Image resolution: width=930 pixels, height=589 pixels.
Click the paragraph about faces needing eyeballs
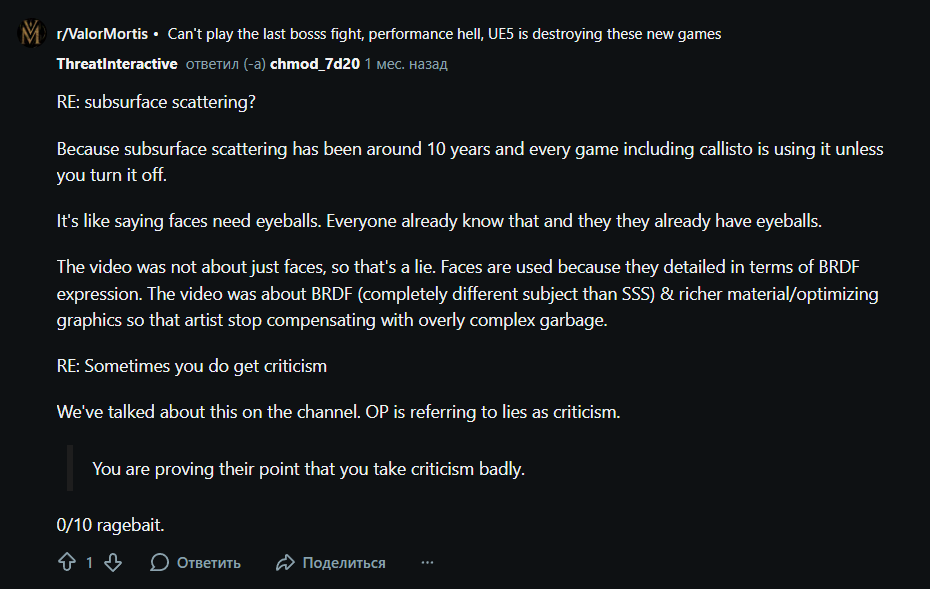pyautogui.click(x=438, y=222)
